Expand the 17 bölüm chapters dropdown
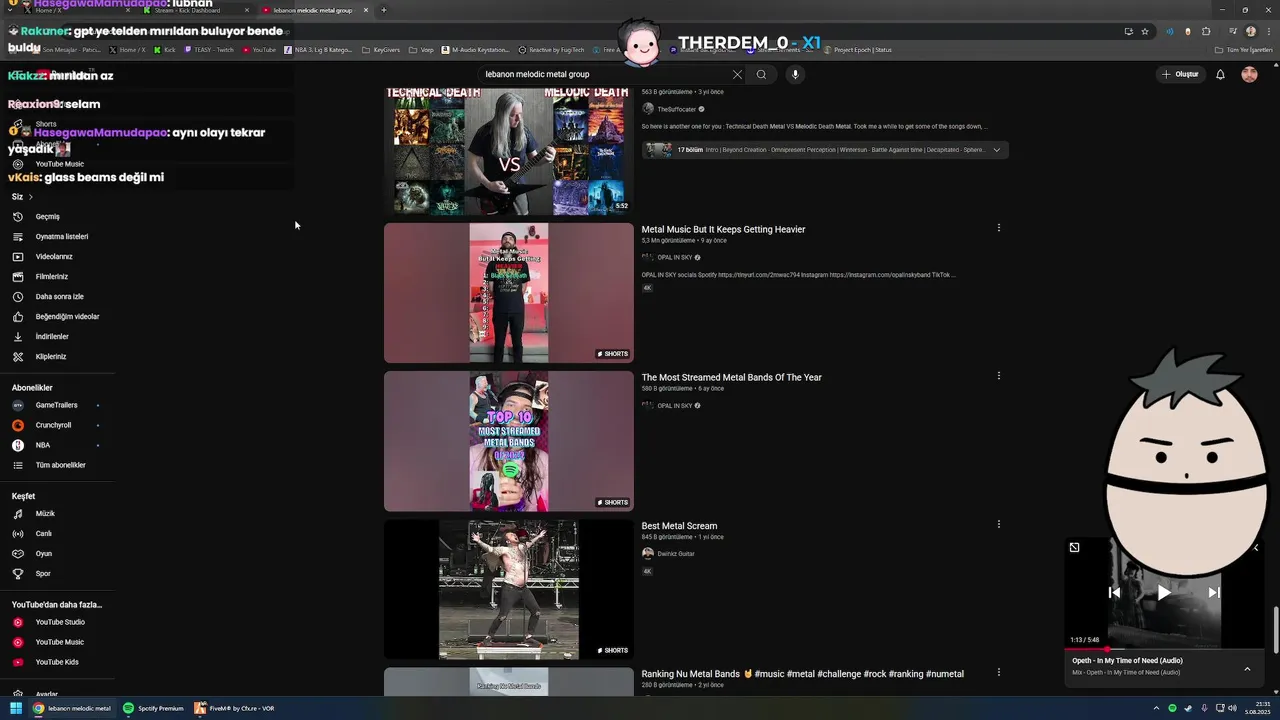The height and width of the screenshot is (720, 1280). pos(996,150)
